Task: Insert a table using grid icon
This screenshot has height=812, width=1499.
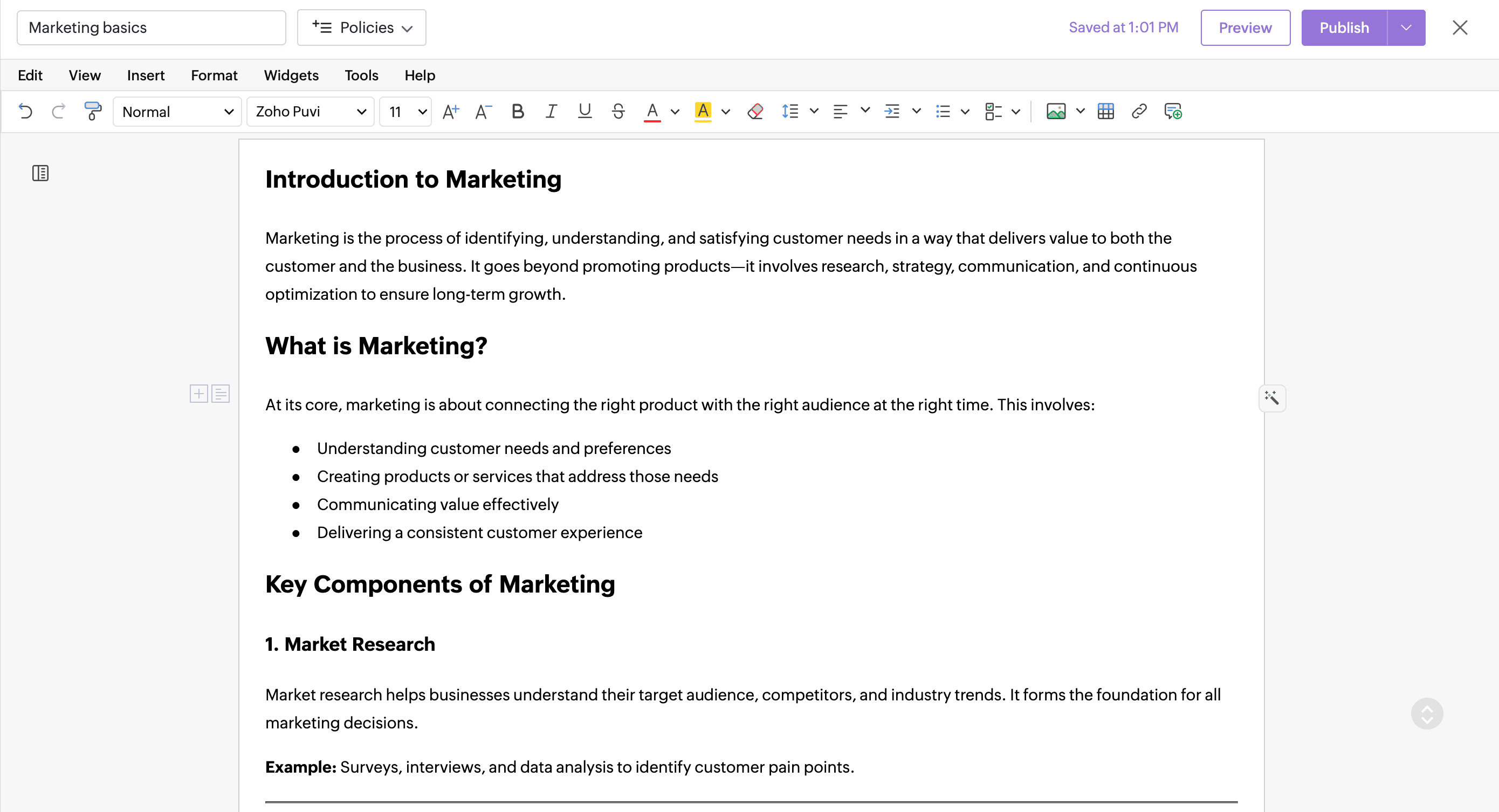Action: (x=1105, y=111)
